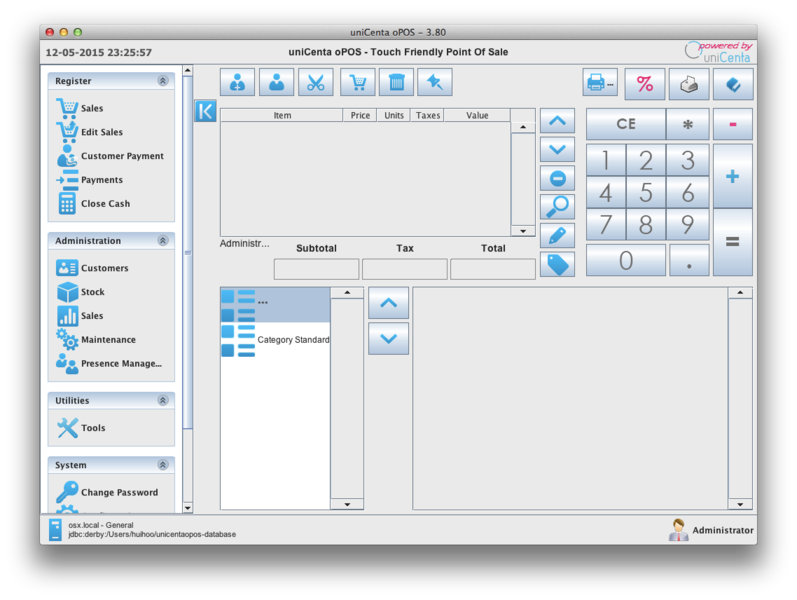Collapse the System panel

163,465
